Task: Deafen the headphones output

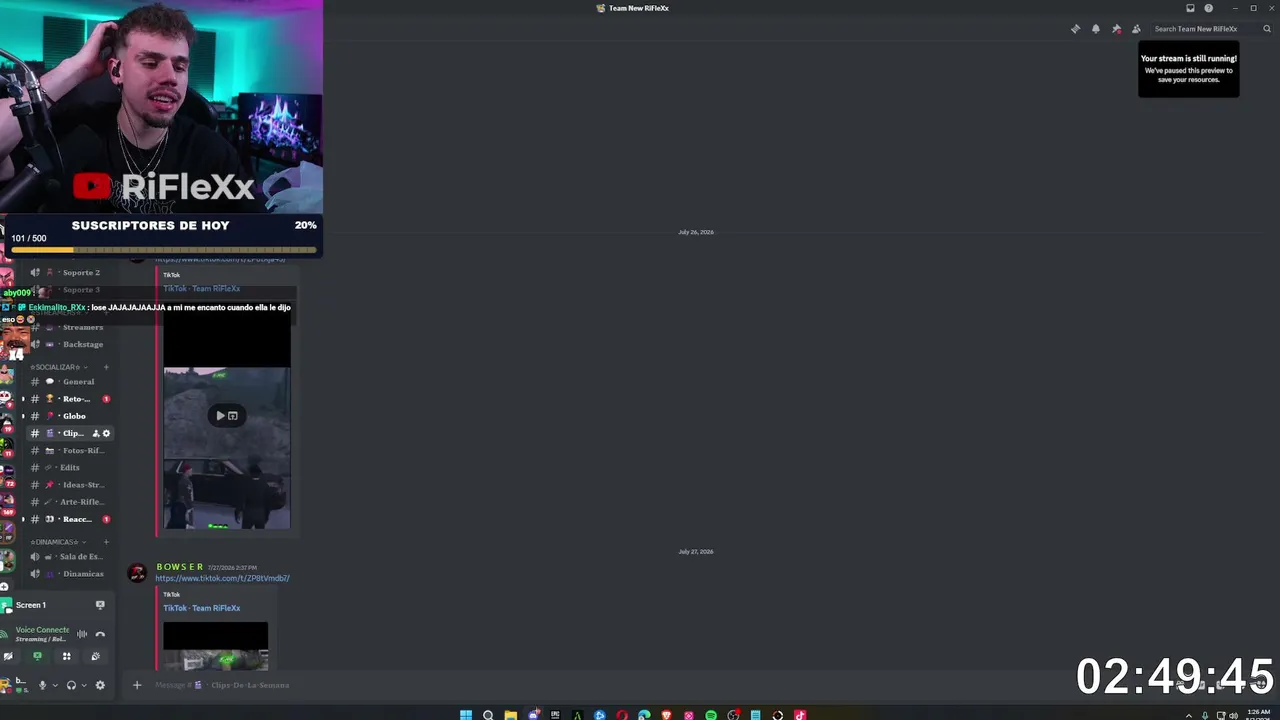Action: click(71, 685)
